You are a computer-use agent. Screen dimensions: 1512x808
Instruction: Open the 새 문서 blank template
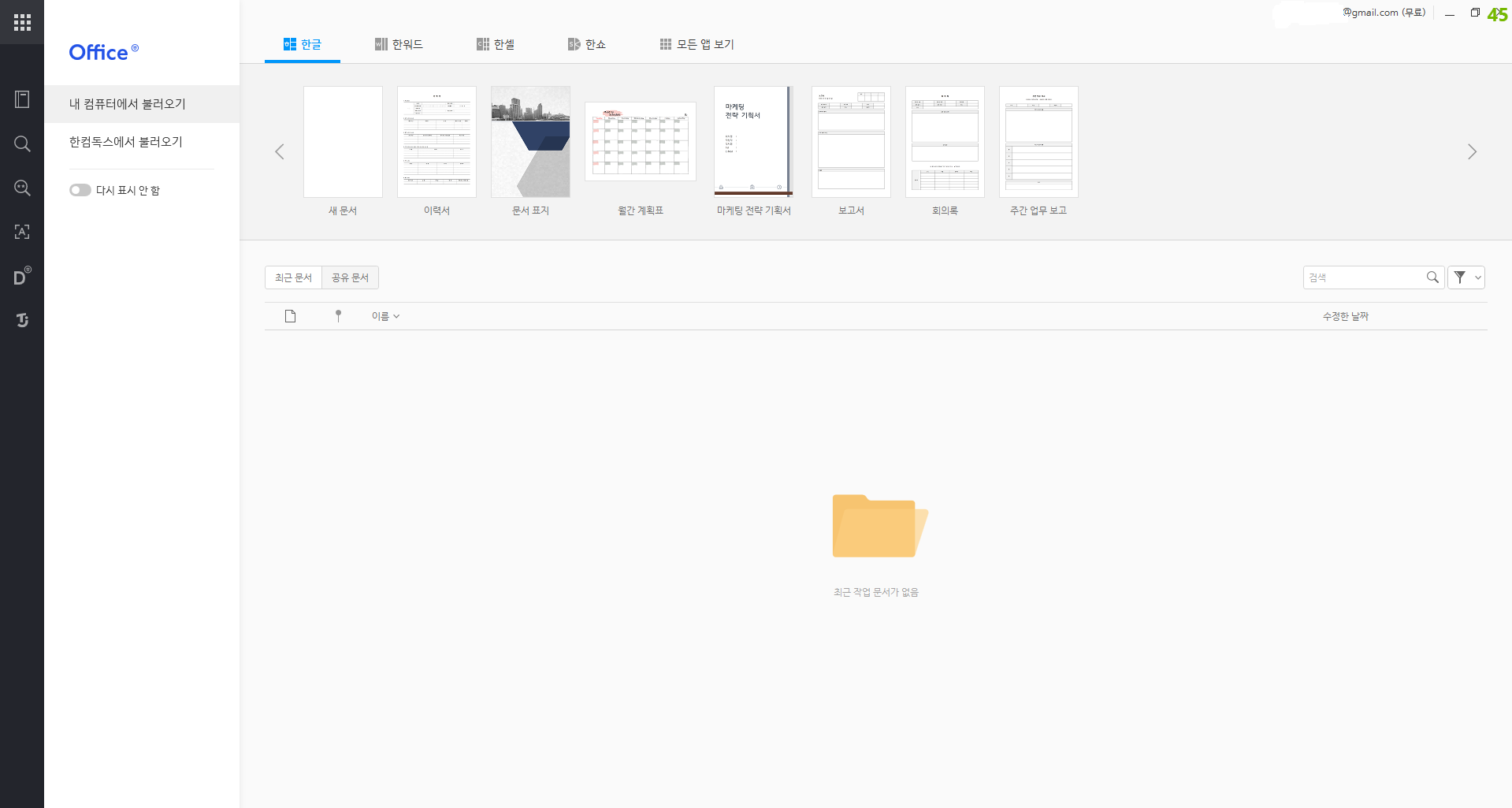click(x=343, y=142)
